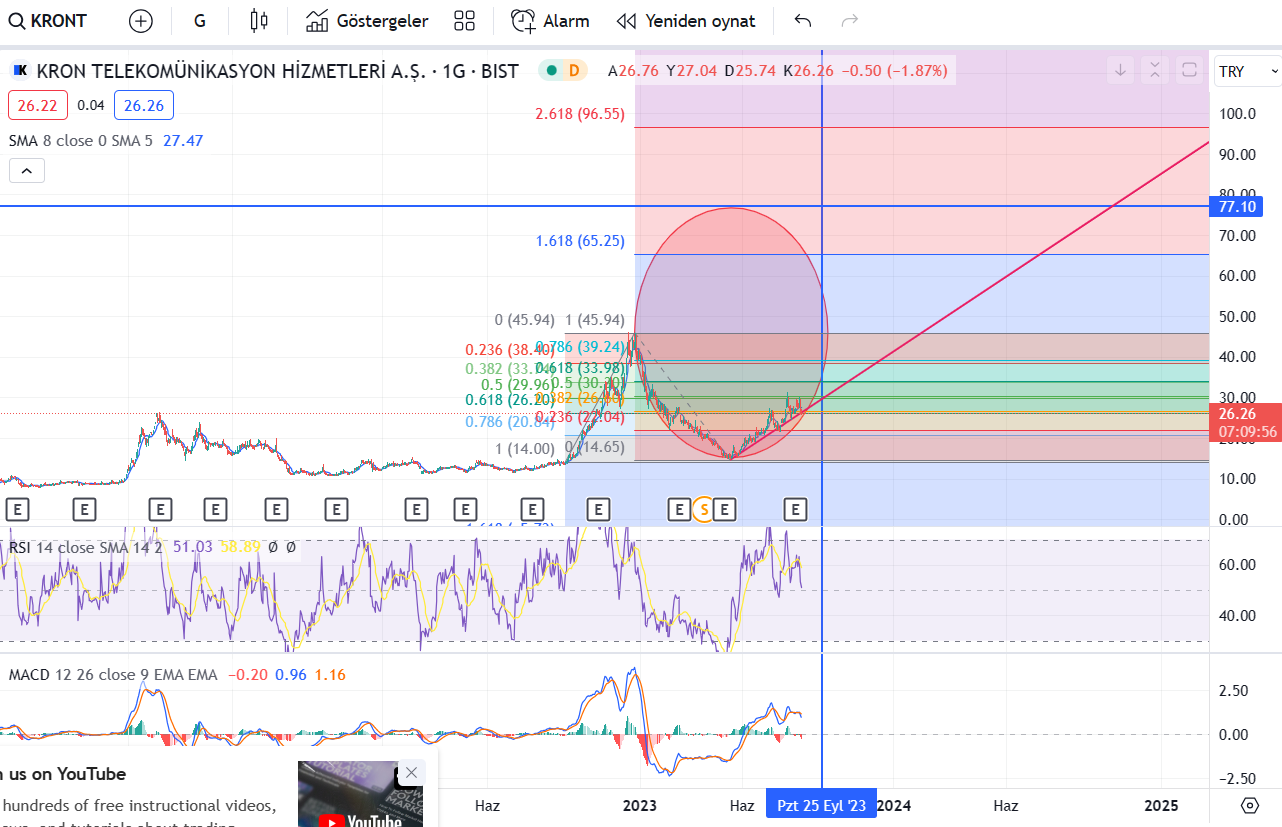Select the 2.618 (96.55) Fibonacci label
This screenshot has height=827, width=1282.
tap(580, 114)
